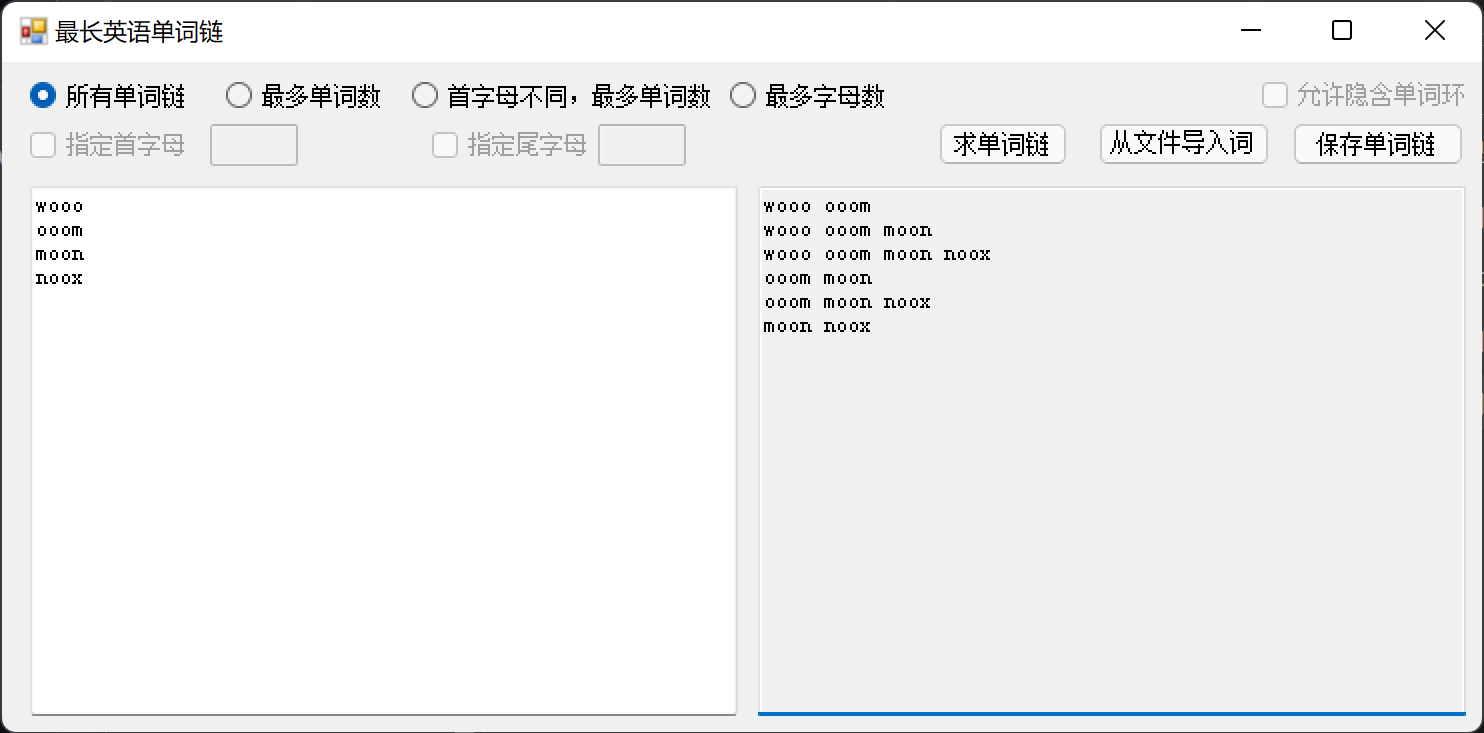This screenshot has width=1484, height=733.
Task: Click output line "moon noox"
Action: [818, 327]
